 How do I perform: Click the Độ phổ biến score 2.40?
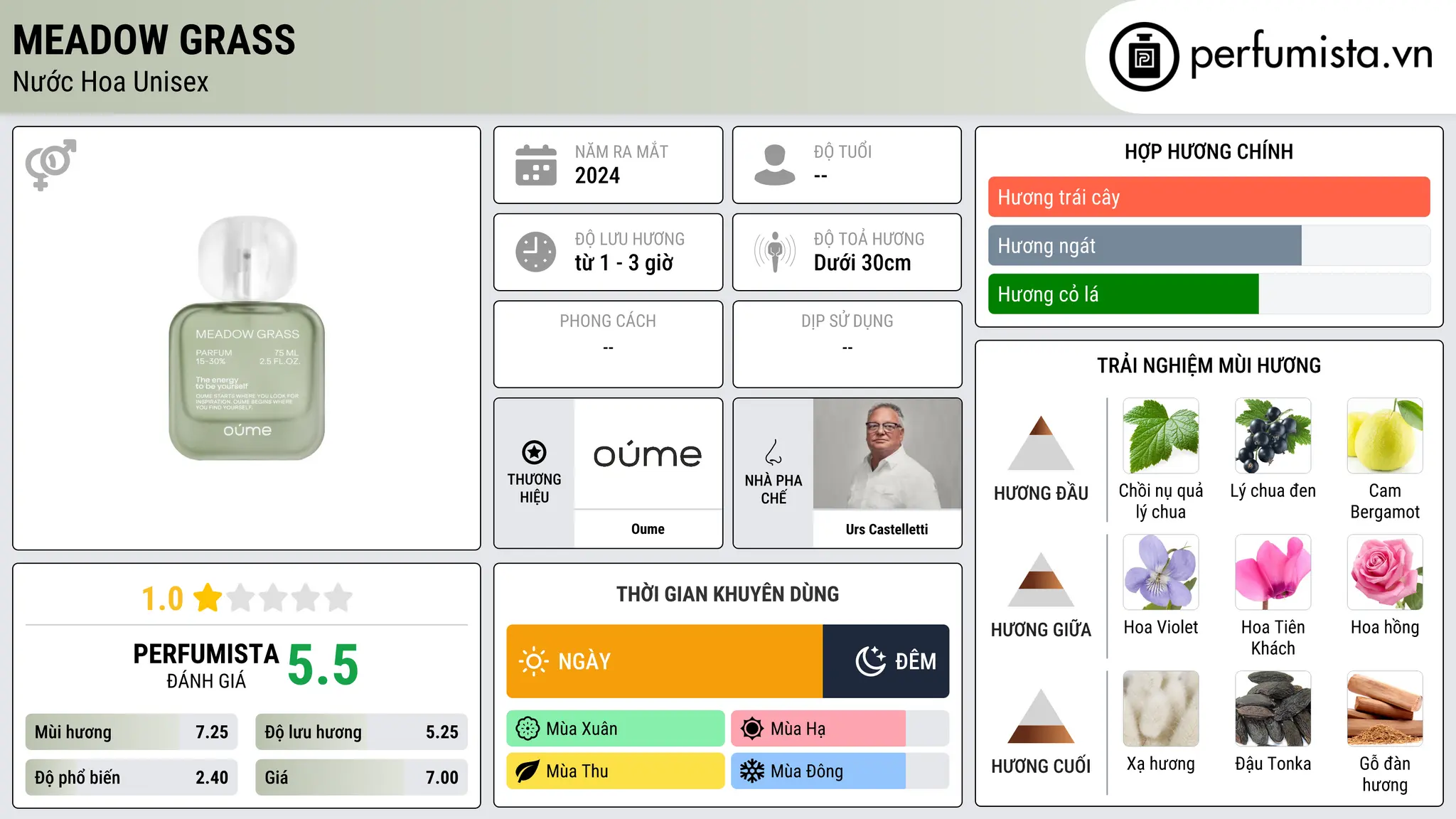(x=212, y=778)
